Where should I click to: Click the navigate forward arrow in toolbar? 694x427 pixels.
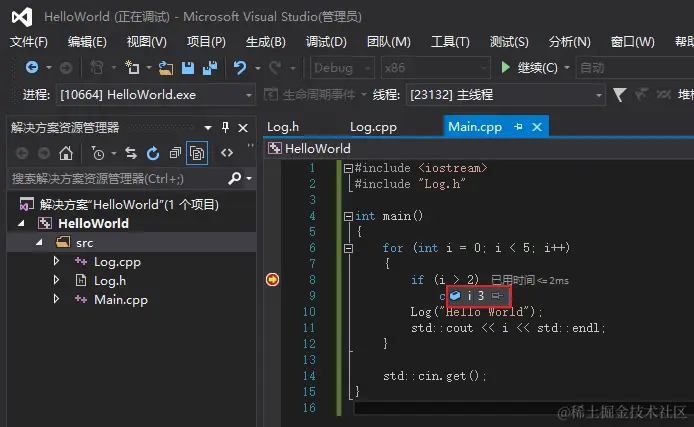[66, 68]
